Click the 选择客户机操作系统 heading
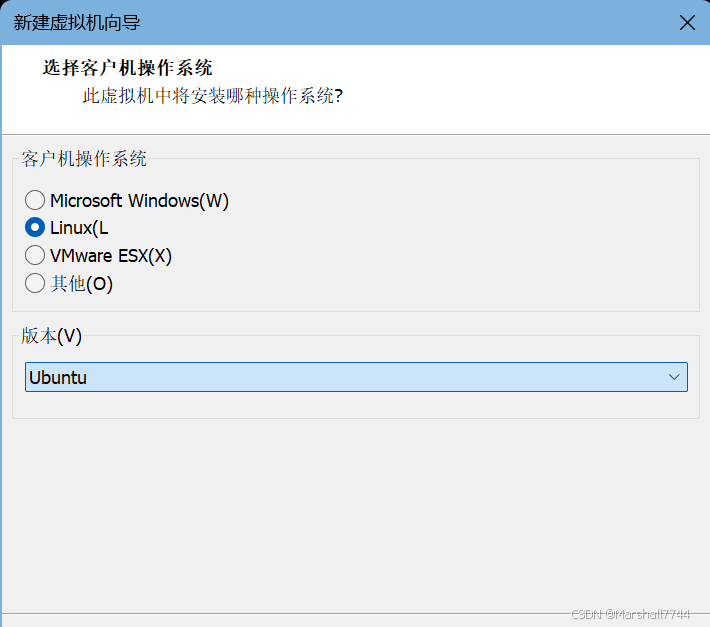The height and width of the screenshot is (627, 710). 127,68
